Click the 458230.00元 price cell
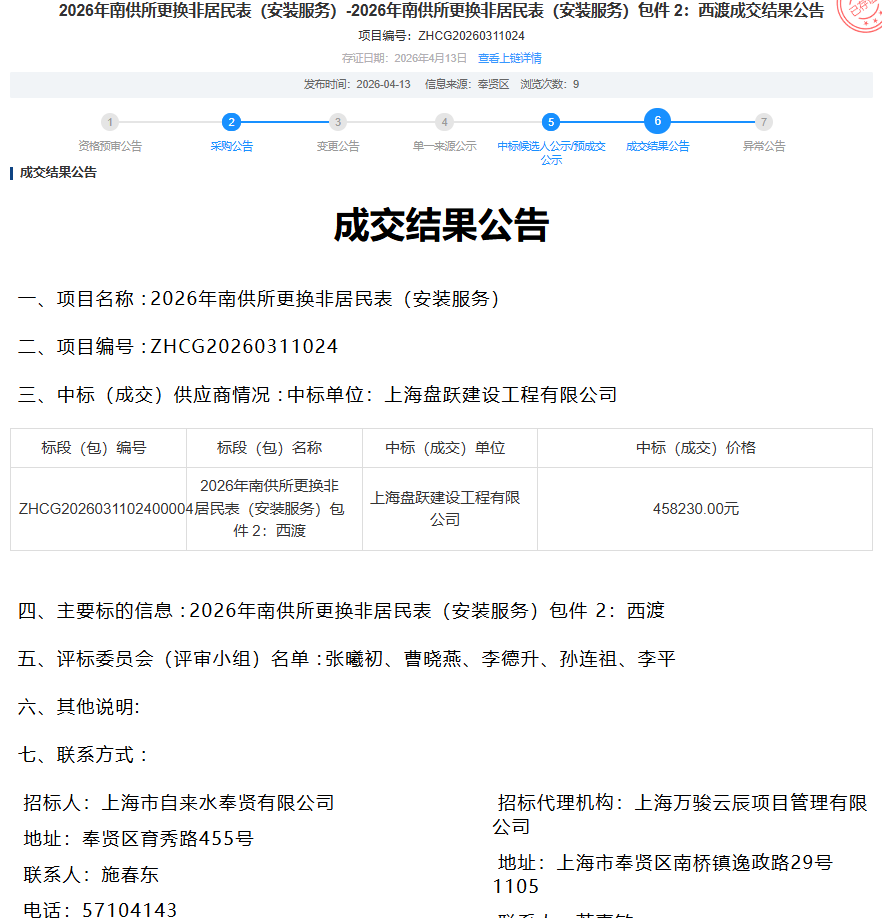This screenshot has width=882, height=918. click(x=696, y=508)
